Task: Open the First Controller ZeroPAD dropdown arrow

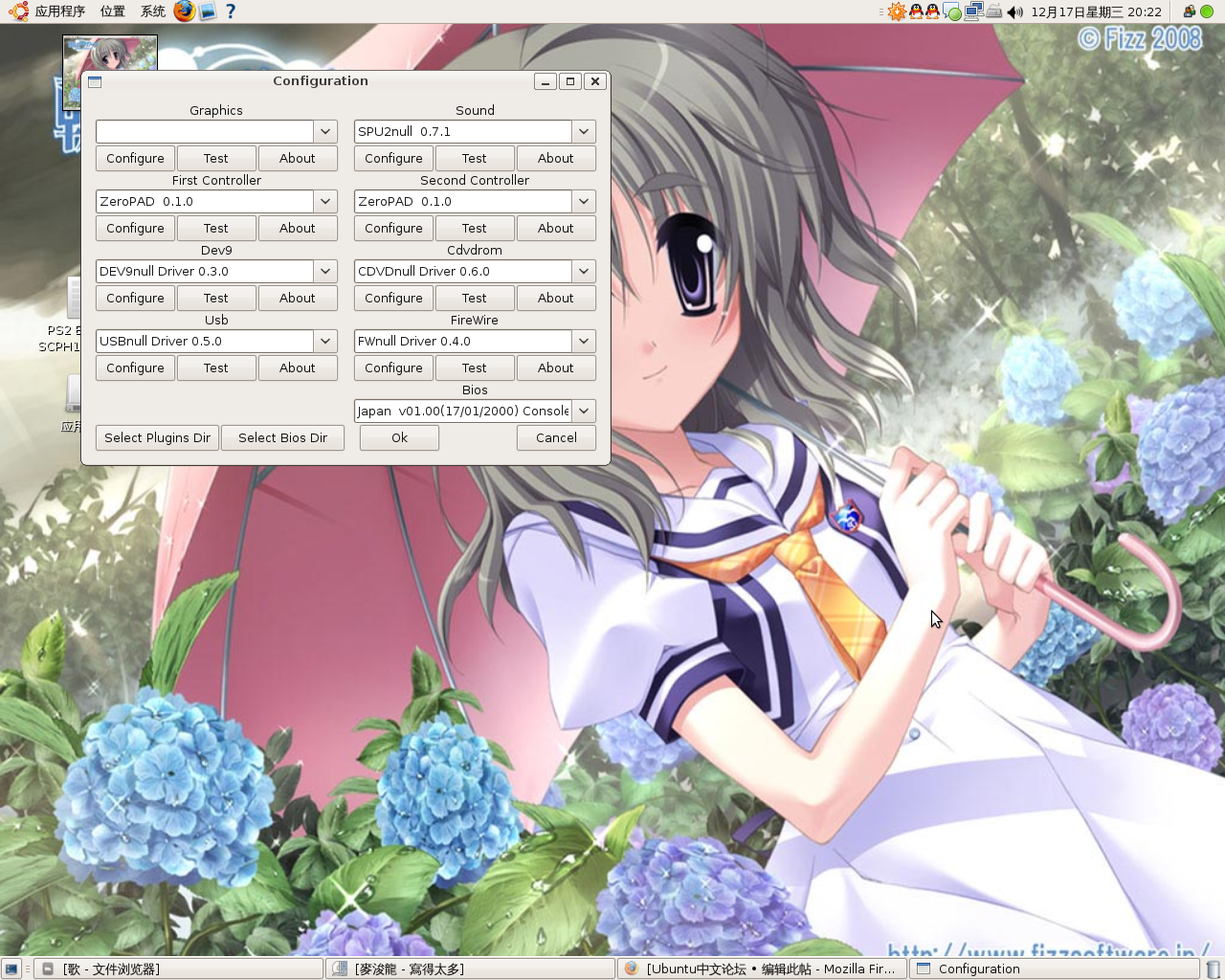Action: (x=325, y=201)
